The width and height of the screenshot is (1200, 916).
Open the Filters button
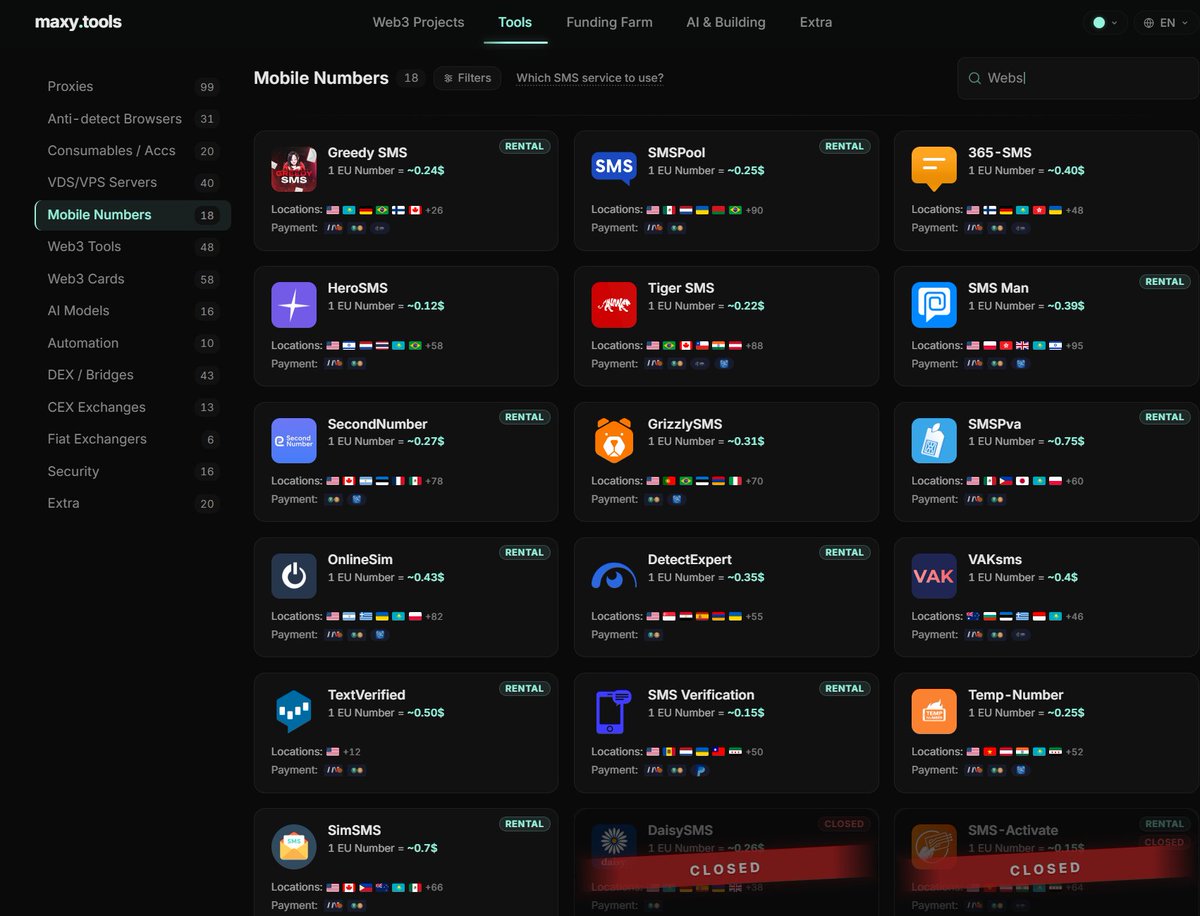tap(467, 78)
